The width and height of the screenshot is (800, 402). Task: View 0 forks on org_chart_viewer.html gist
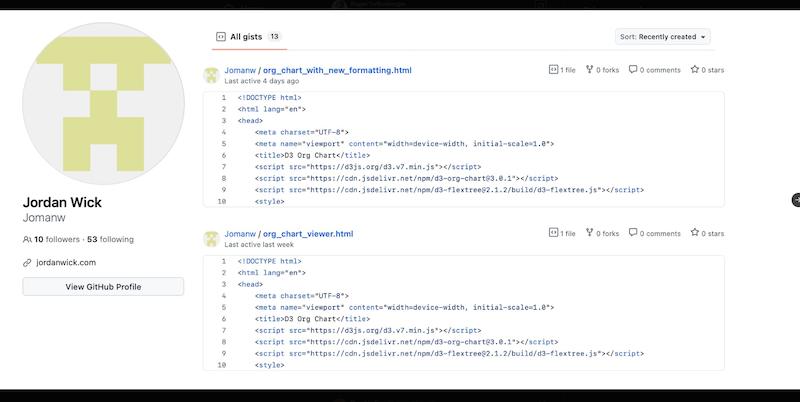coord(603,233)
